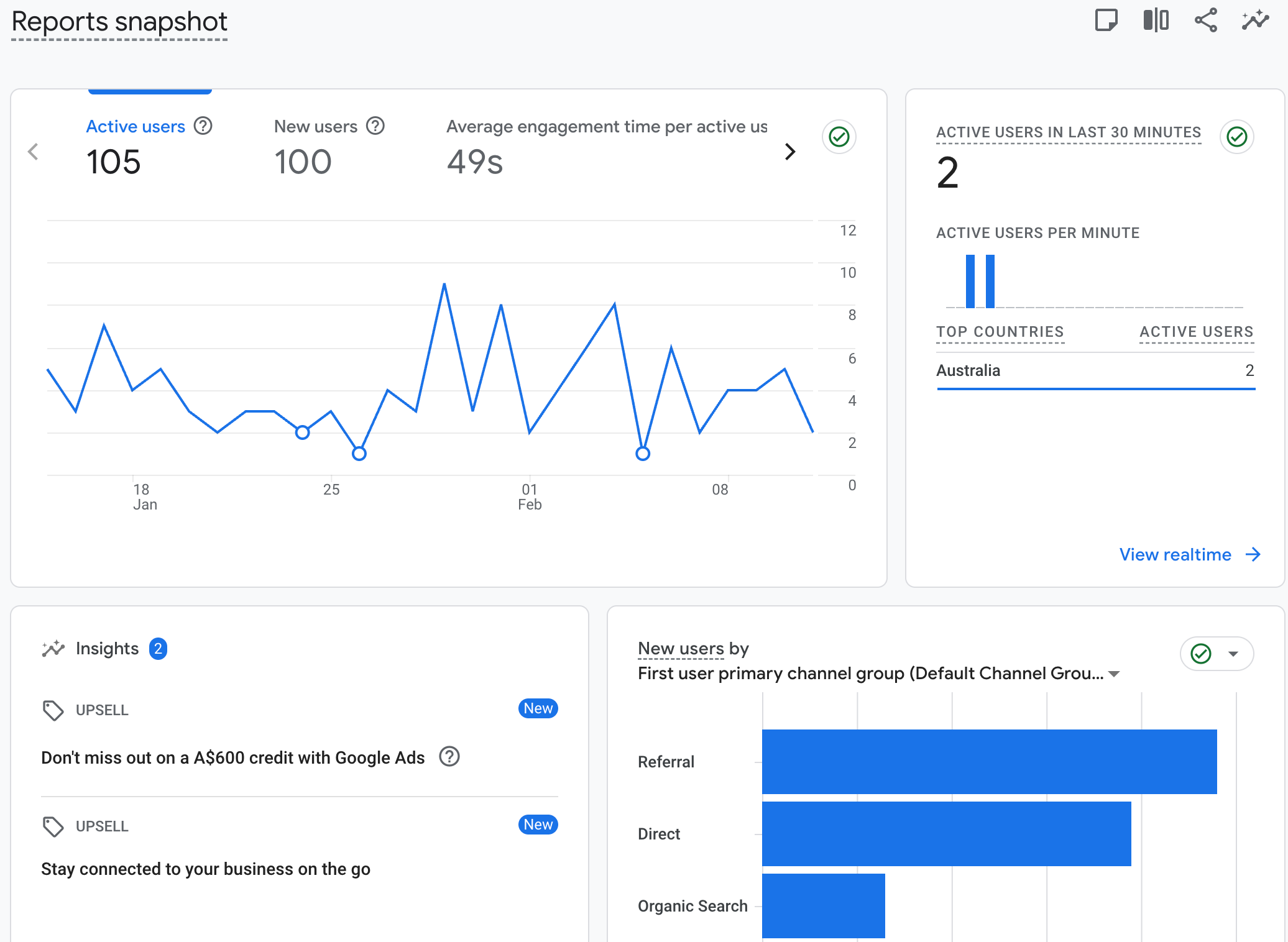
Task: Open the Insights sparkle icon at top right
Action: coord(1255,21)
